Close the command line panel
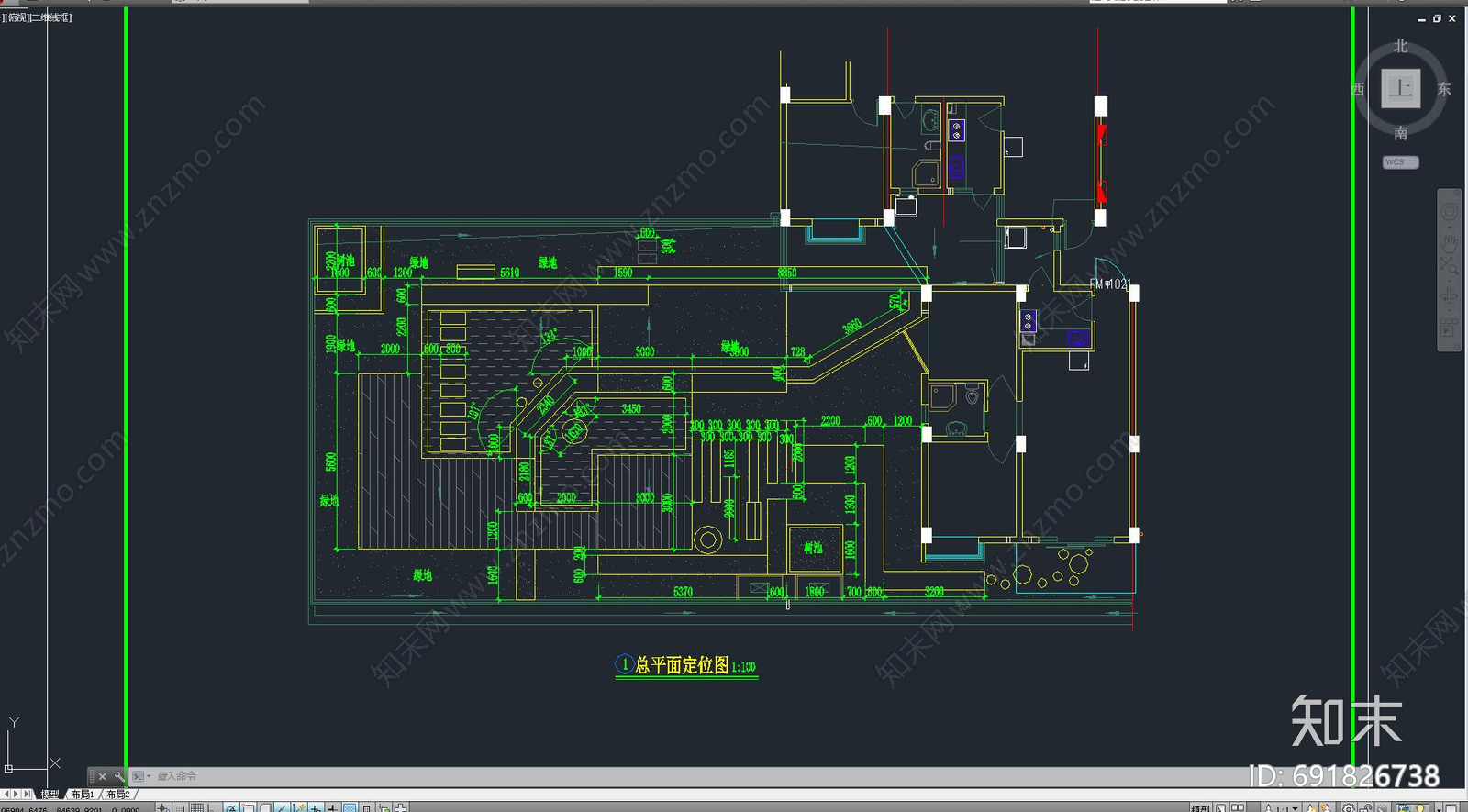Image resolution: width=1468 pixels, height=812 pixels. click(x=102, y=776)
